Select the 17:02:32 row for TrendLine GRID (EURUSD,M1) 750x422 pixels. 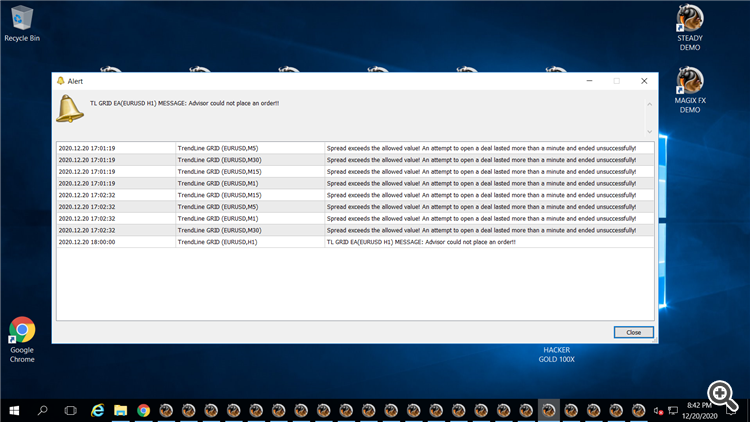pos(355,219)
